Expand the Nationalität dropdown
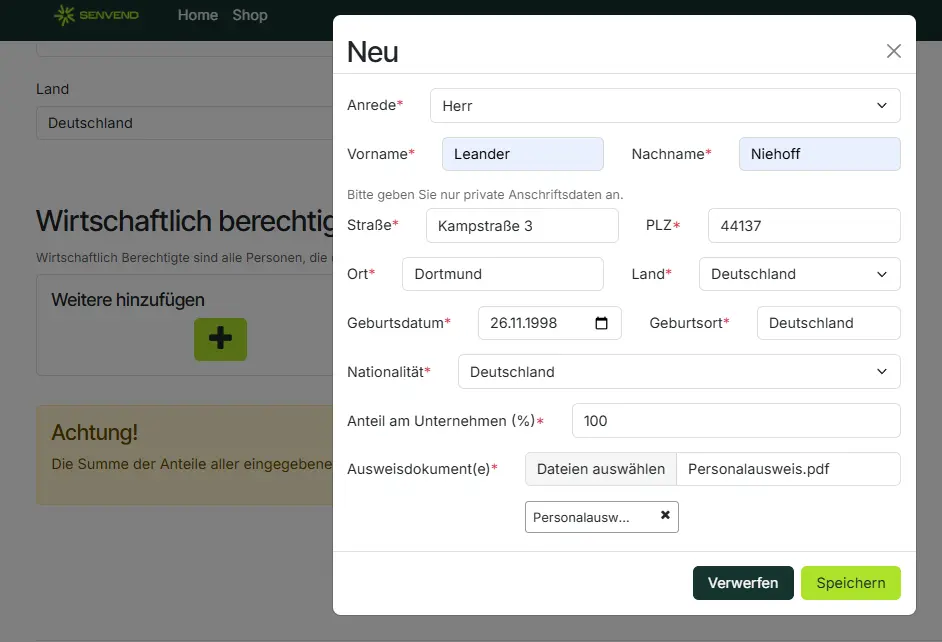Image resolution: width=942 pixels, height=642 pixels. tap(679, 372)
